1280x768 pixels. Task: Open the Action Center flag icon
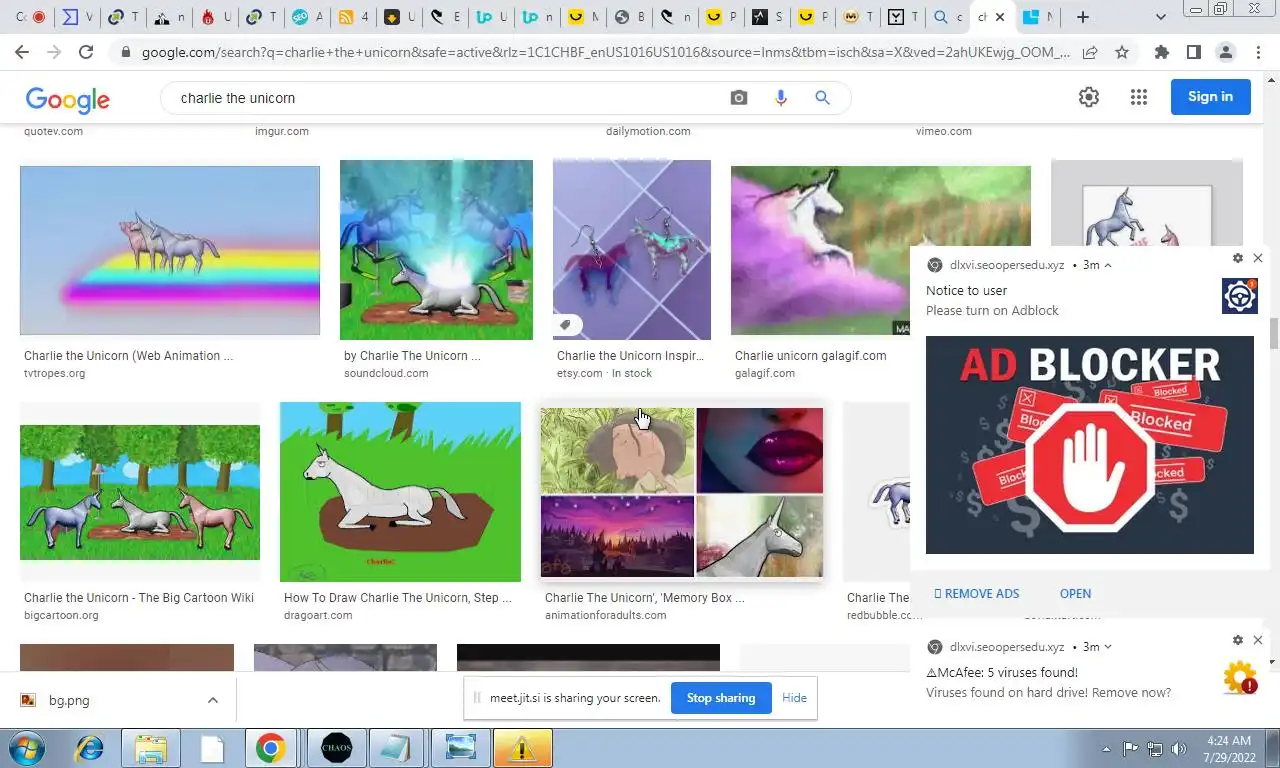pos(1130,748)
